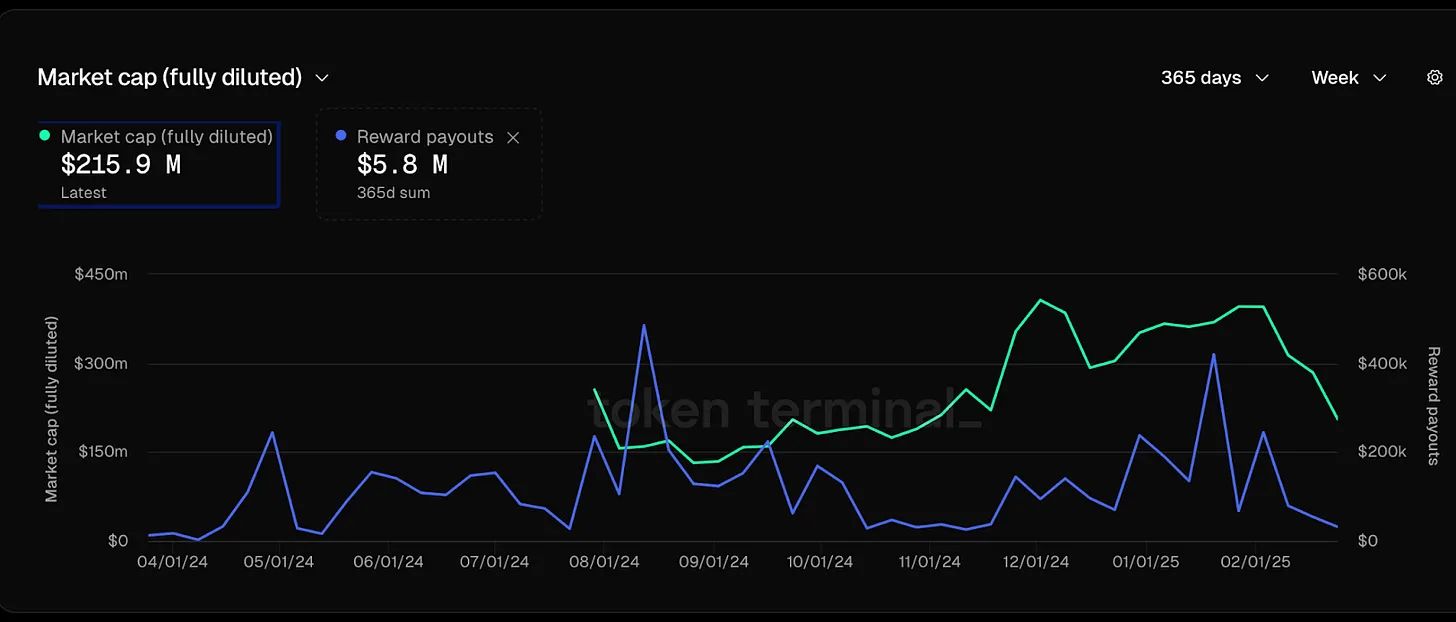Click the 08/01/24 x-axis date label
Image resolution: width=1456 pixels, height=622 pixels.
tap(605, 562)
